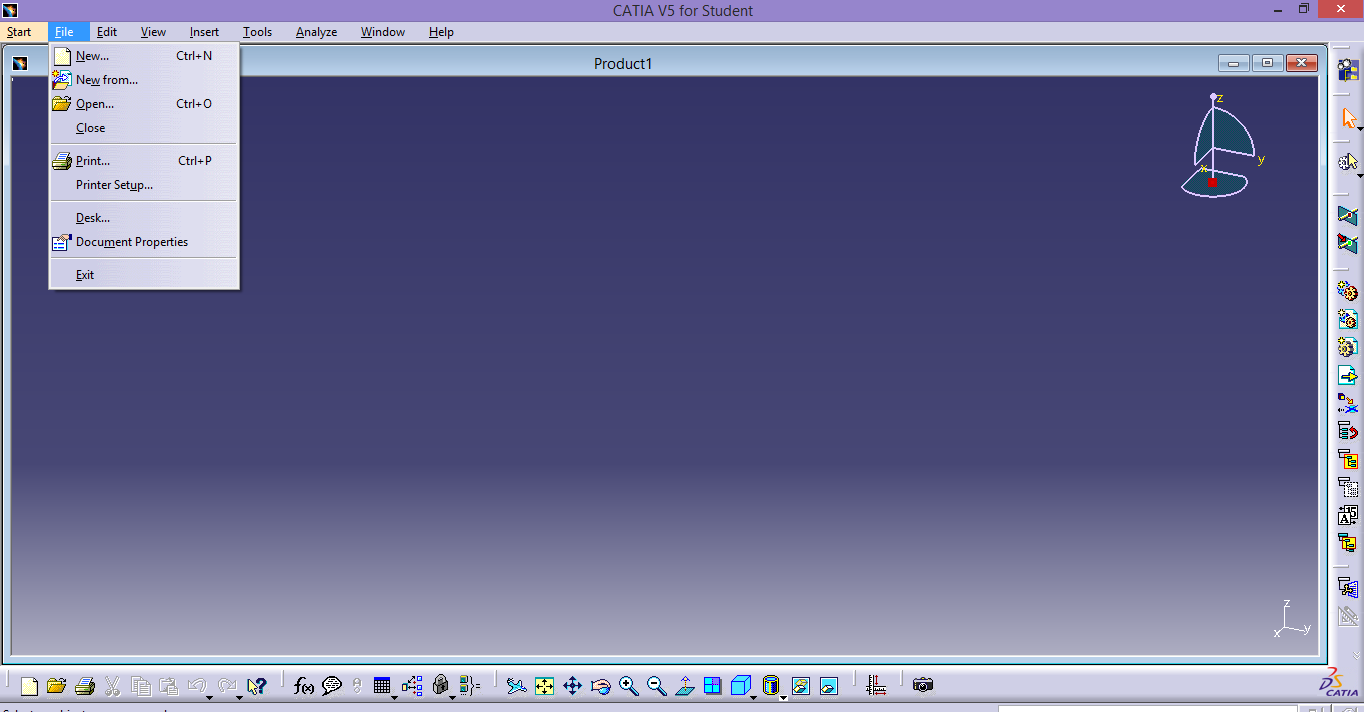This screenshot has height=712, width=1364.
Task: Click the Product1 document icon in the title bar
Action: pos(20,63)
